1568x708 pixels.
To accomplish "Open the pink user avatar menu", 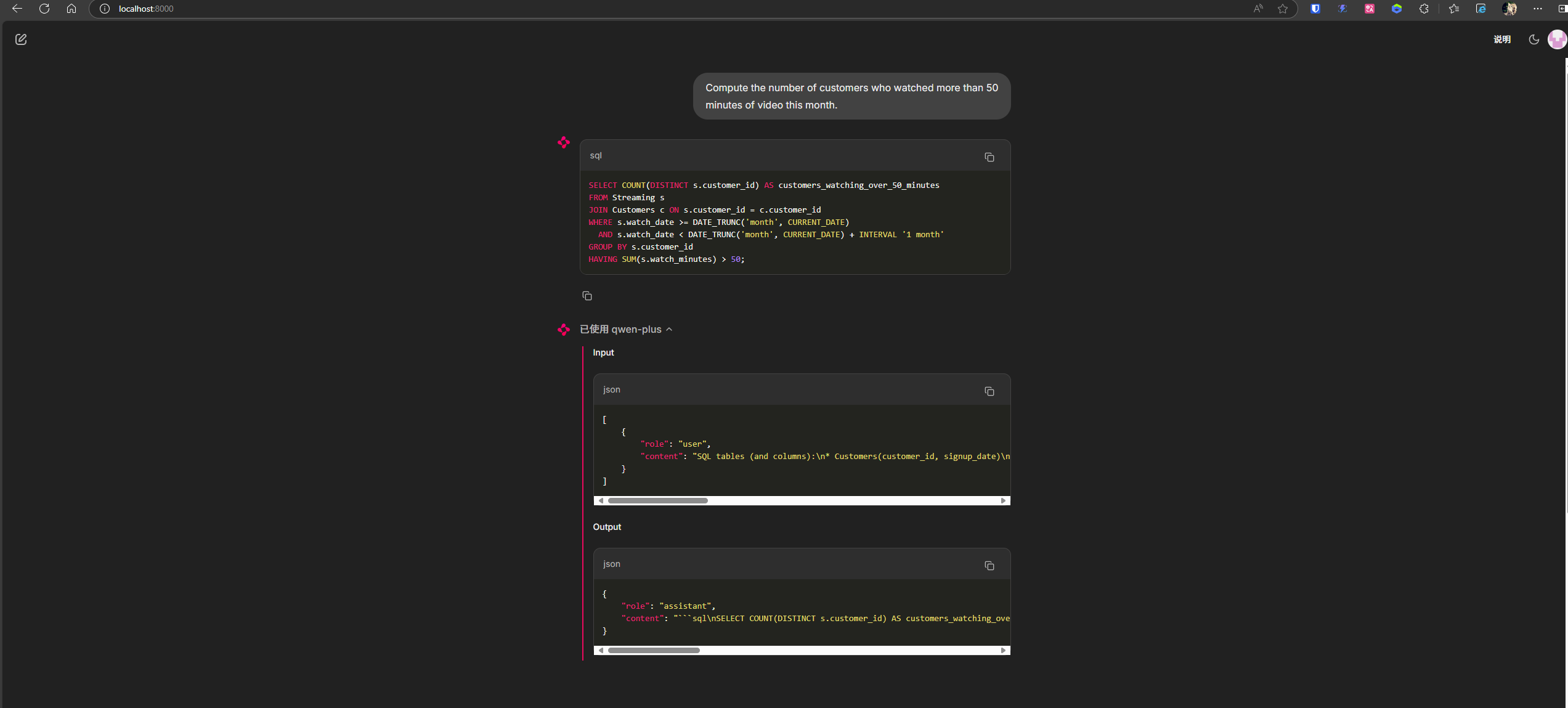I will coord(1557,39).
